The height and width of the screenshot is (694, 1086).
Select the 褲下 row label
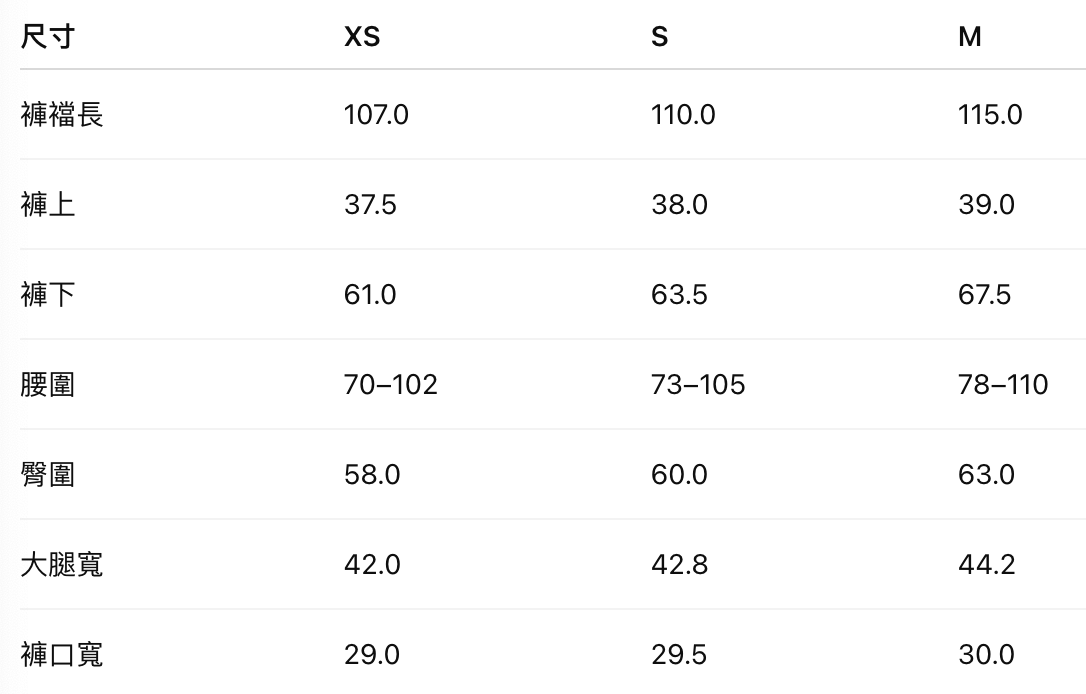point(47,295)
